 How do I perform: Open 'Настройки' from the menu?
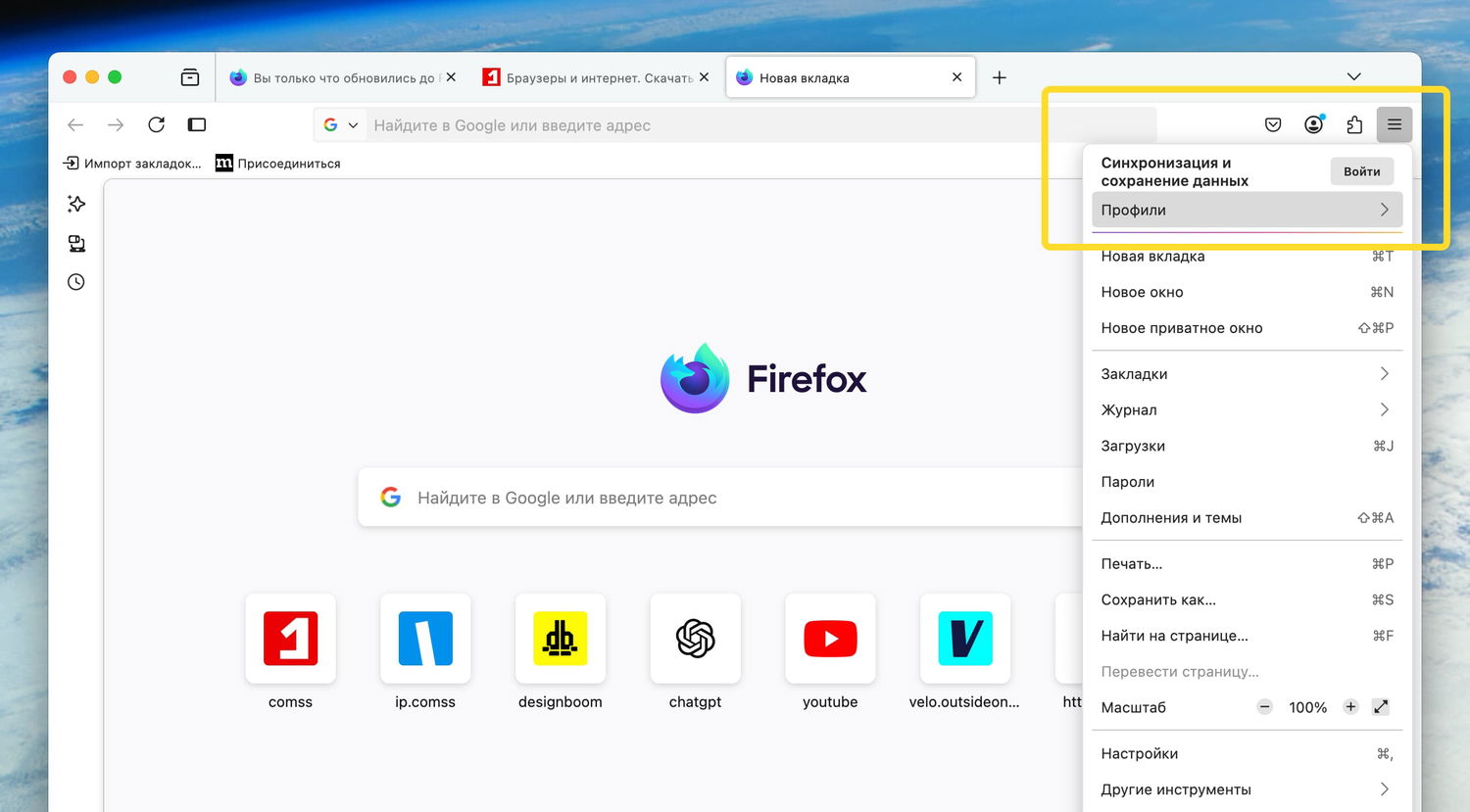point(1248,753)
